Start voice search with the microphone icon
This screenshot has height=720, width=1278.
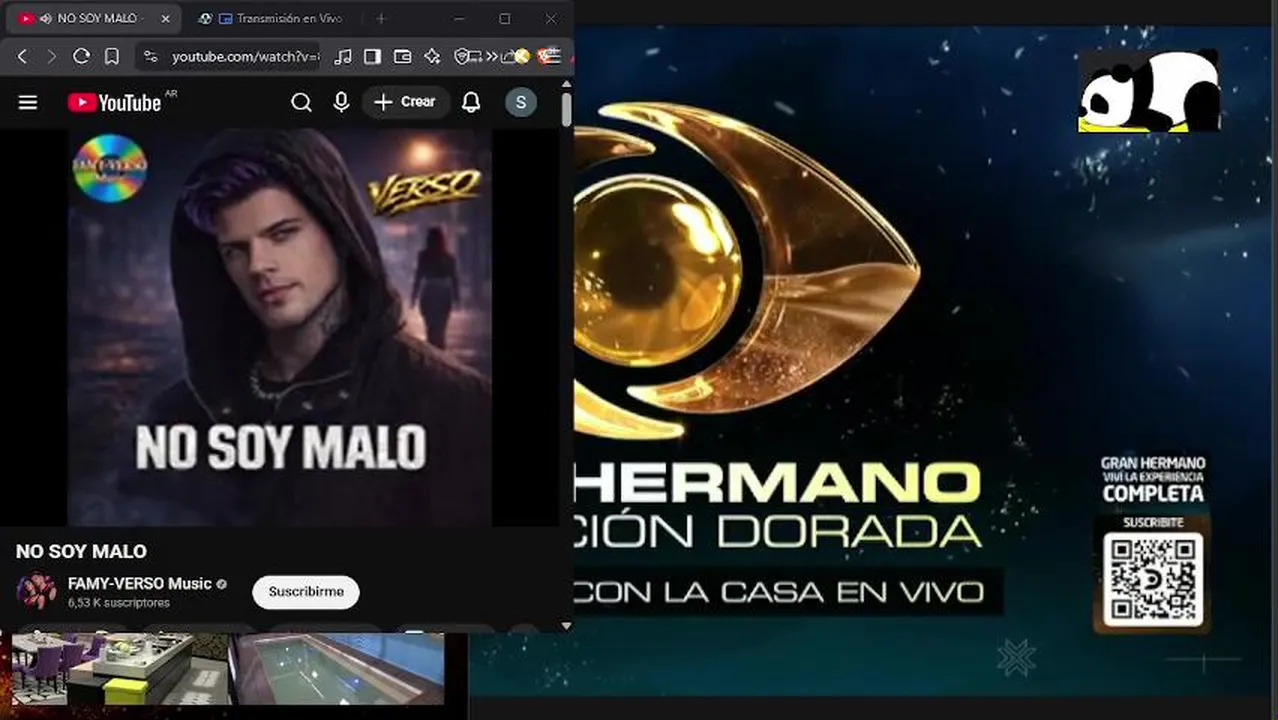(341, 102)
